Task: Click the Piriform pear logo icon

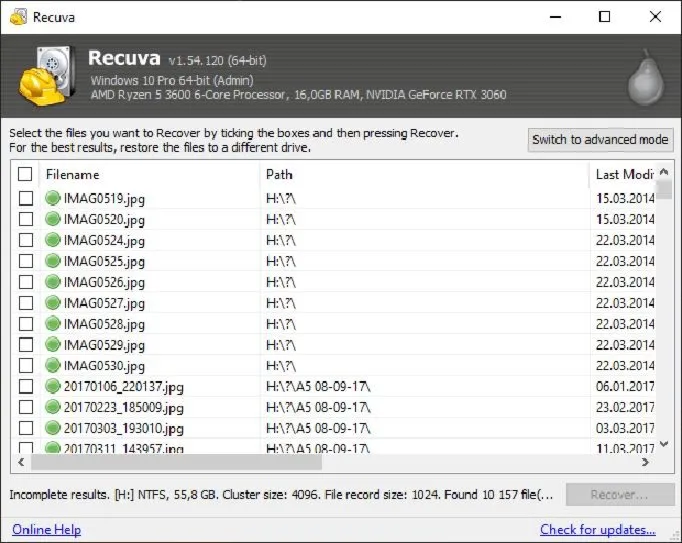Action: [646, 77]
